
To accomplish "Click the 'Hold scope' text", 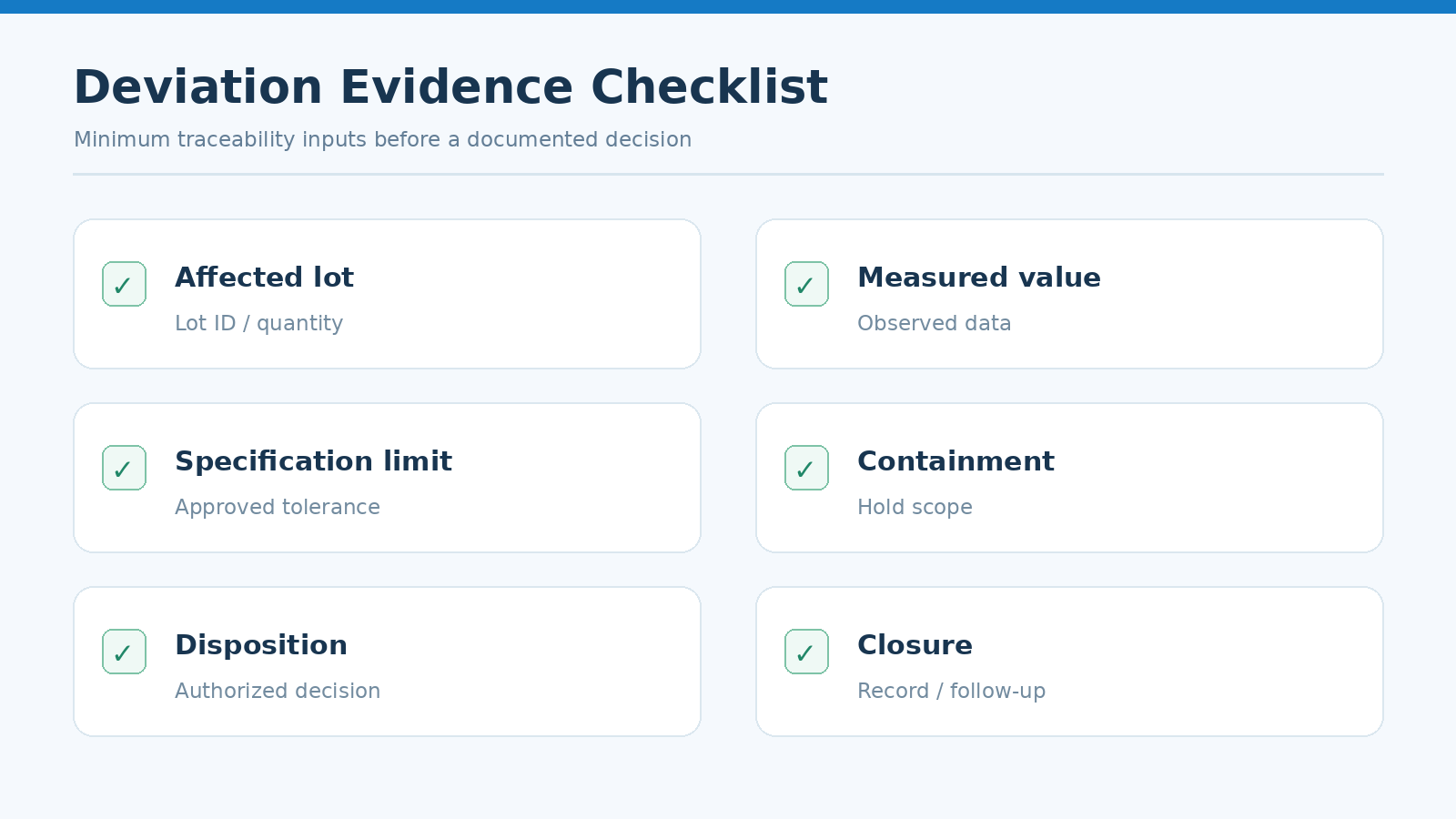I will point(915,508).
